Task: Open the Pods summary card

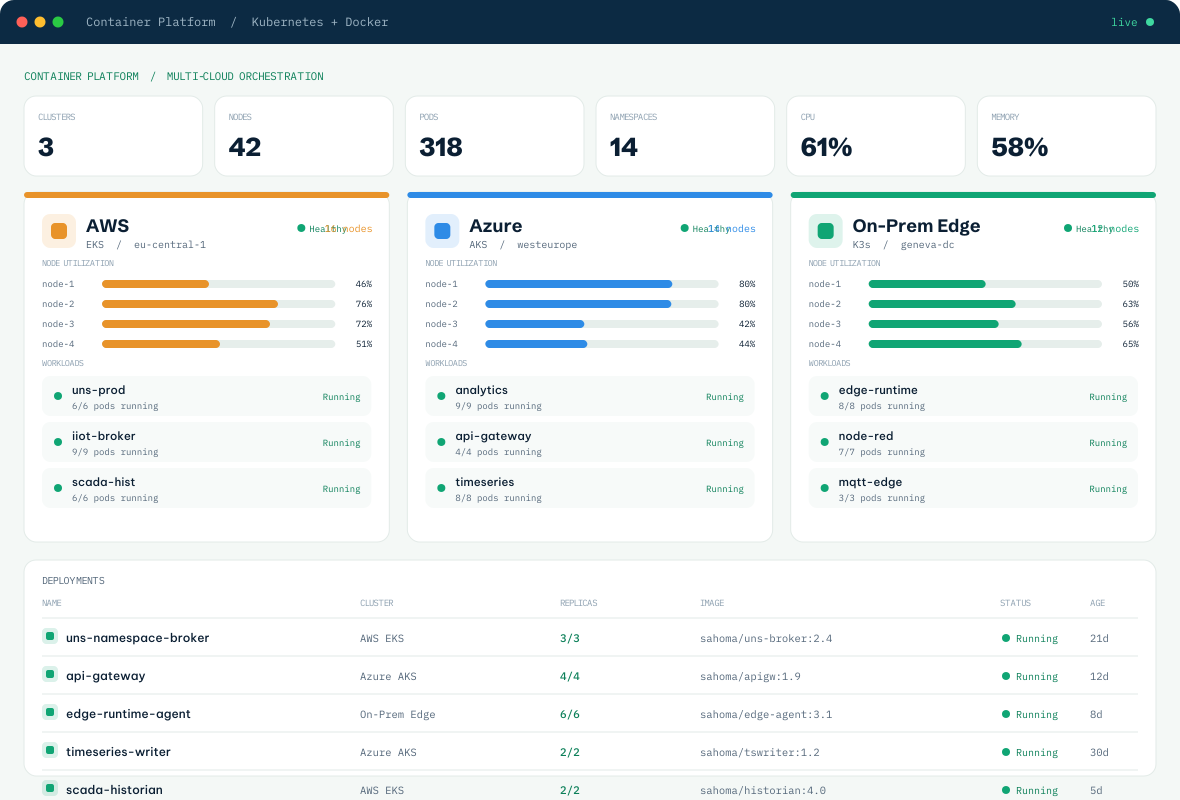Action: [x=494, y=136]
